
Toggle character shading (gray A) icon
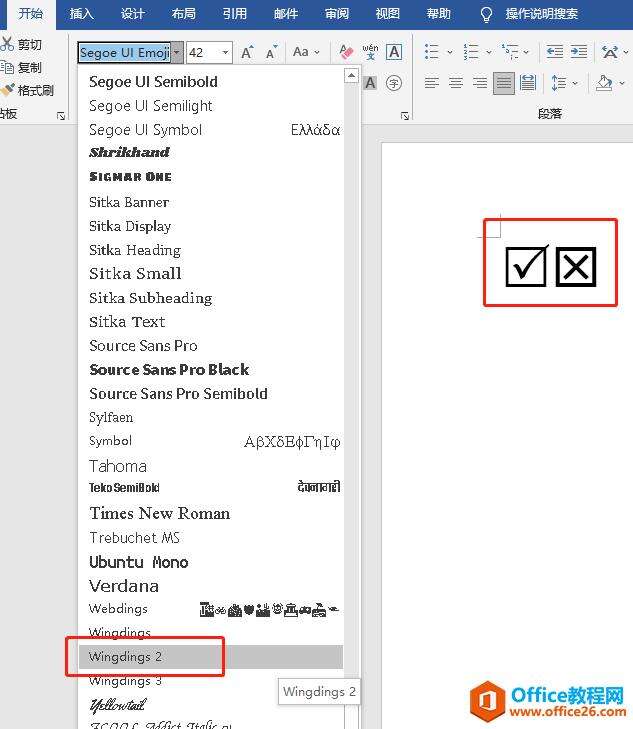pos(370,83)
